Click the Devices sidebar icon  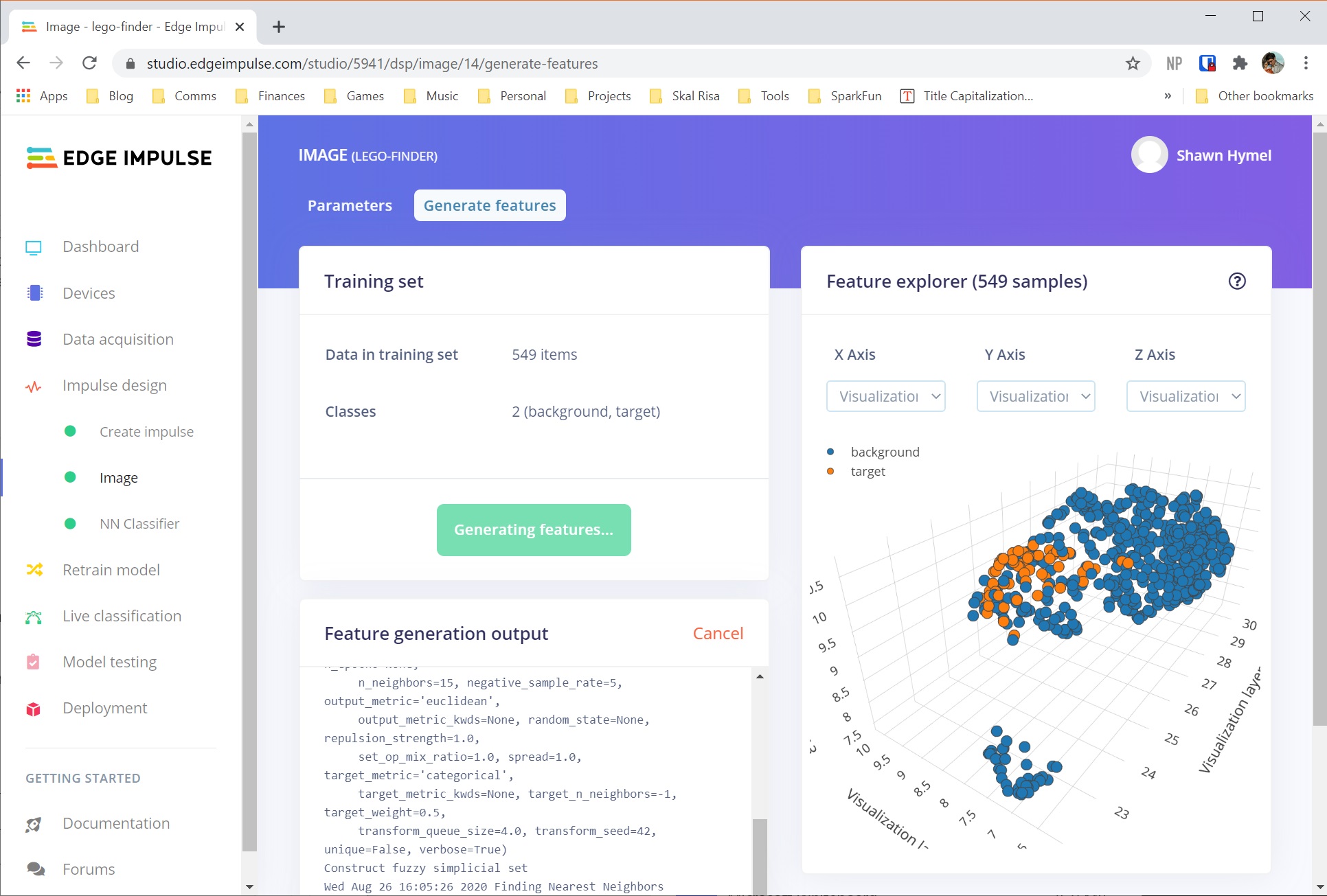click(34, 293)
